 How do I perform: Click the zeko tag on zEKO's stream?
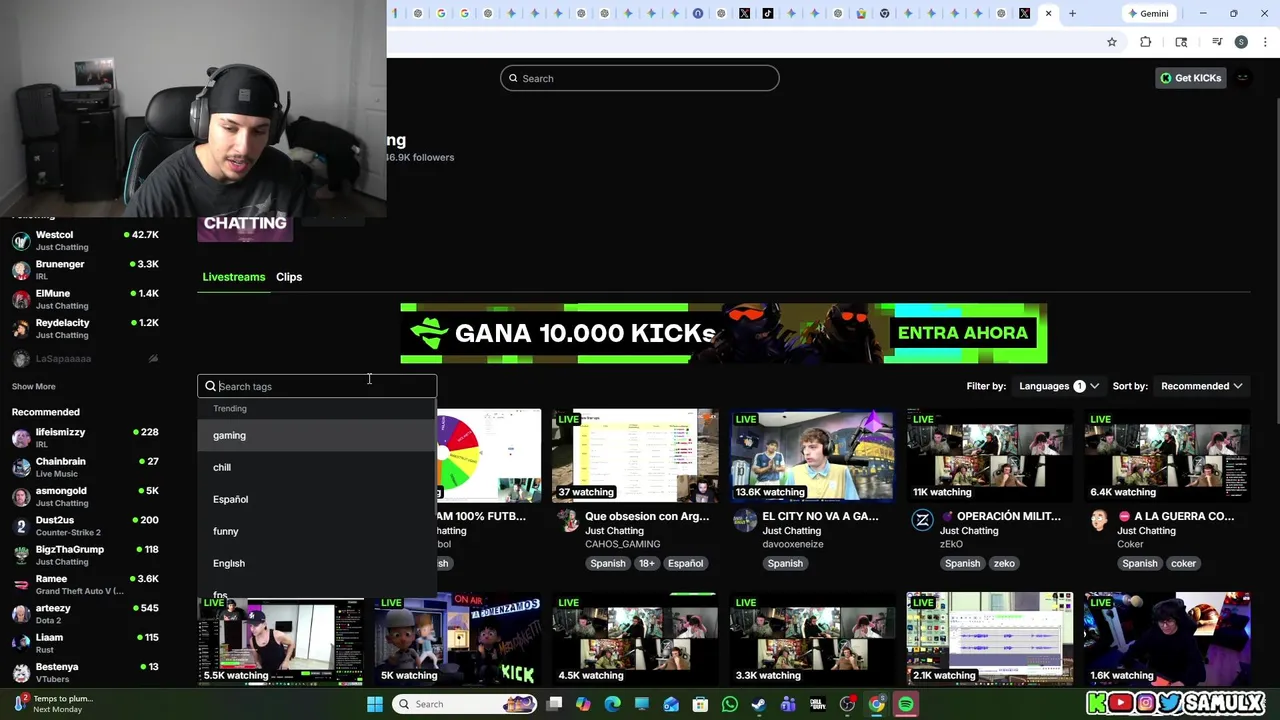[1004, 563]
